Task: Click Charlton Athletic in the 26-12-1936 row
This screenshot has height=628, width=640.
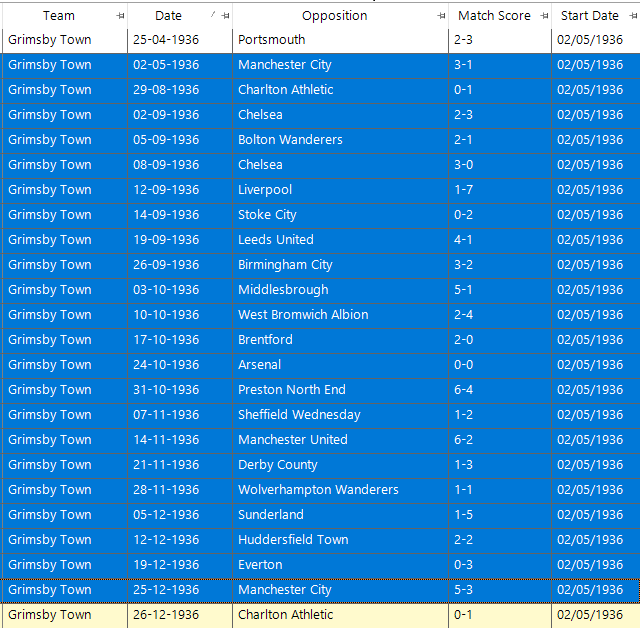Action: coord(340,615)
